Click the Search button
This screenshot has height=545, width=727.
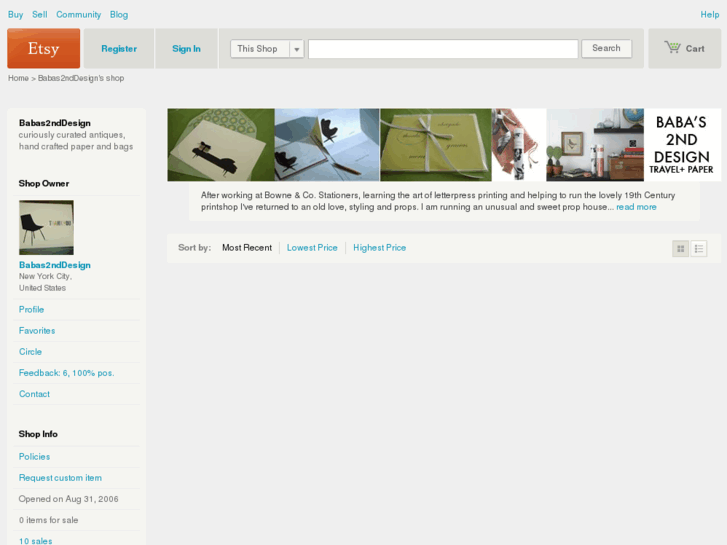point(606,48)
